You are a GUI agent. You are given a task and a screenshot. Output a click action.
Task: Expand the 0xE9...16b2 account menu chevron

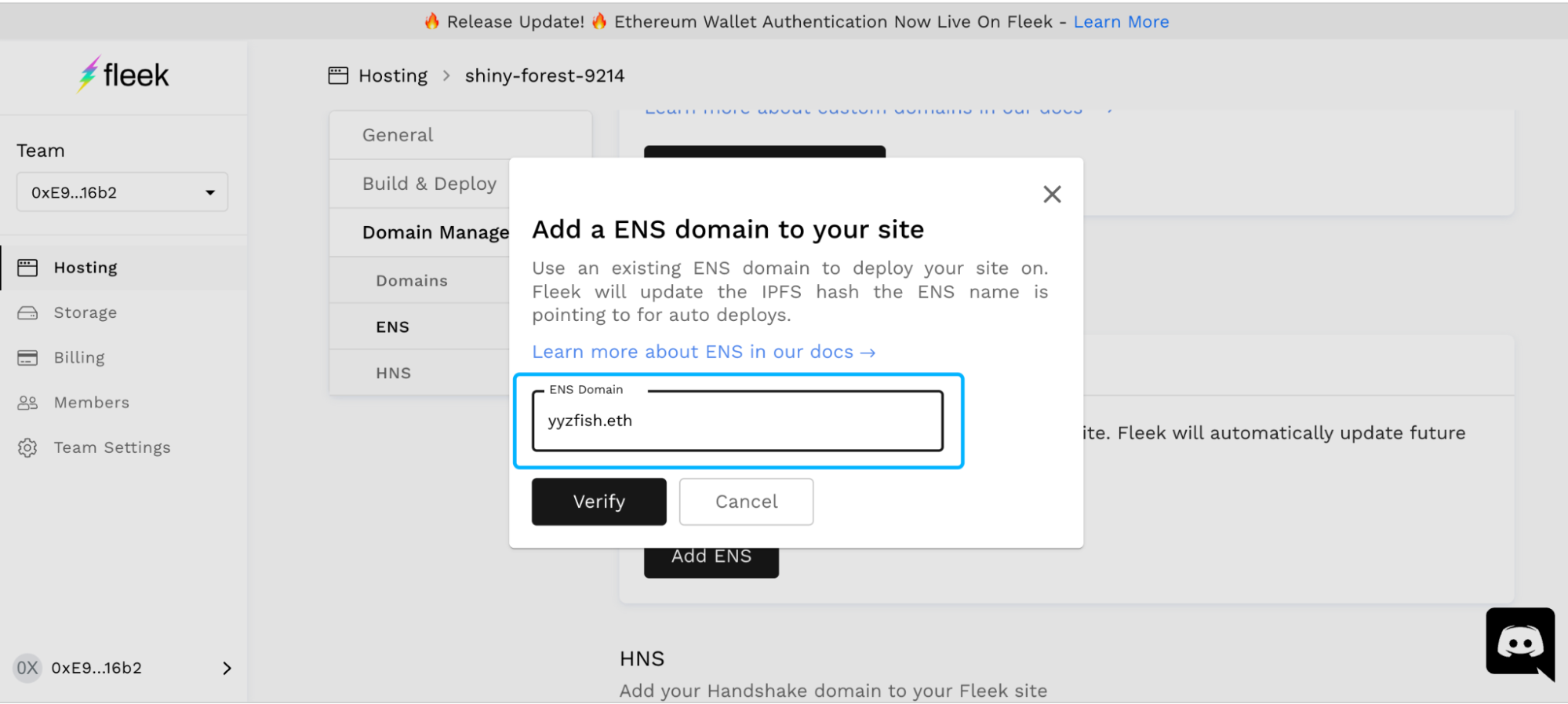pos(227,668)
